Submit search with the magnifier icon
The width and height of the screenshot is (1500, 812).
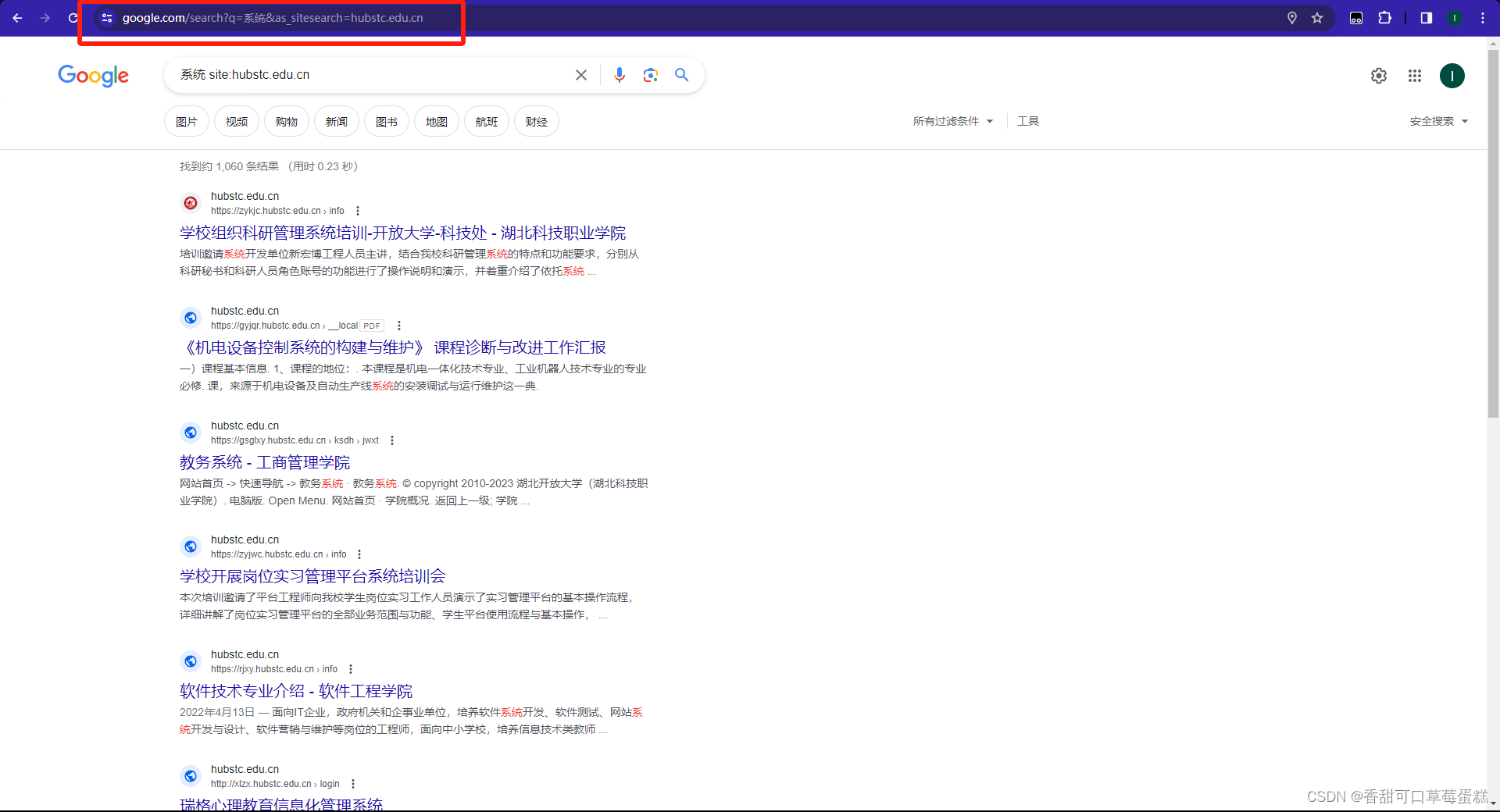coord(682,75)
